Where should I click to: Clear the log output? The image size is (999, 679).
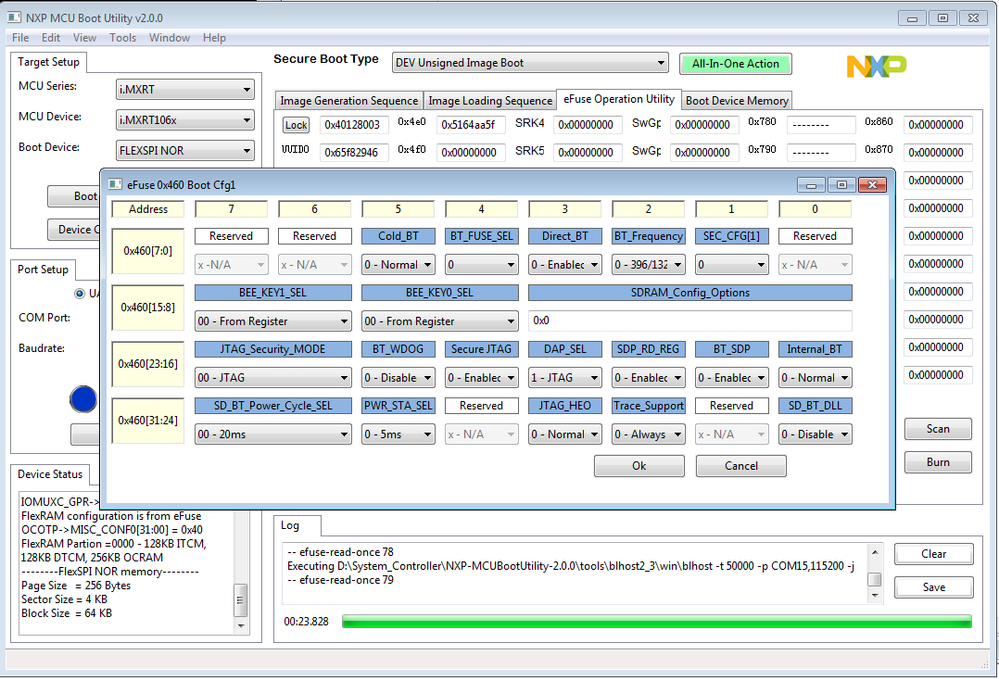pos(933,554)
